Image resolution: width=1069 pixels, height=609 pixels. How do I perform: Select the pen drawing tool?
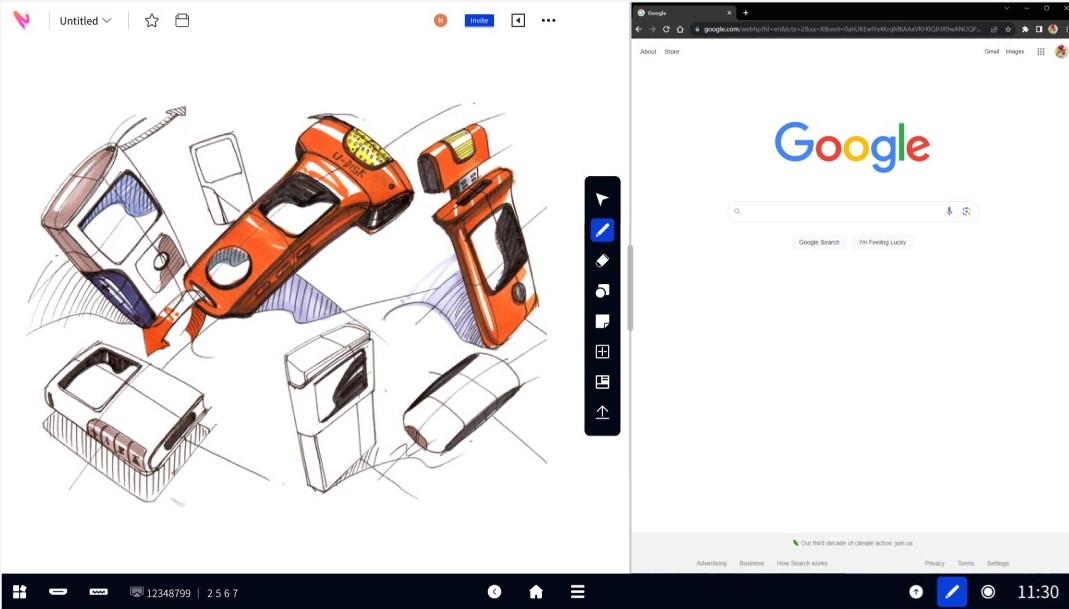pyautogui.click(x=602, y=230)
